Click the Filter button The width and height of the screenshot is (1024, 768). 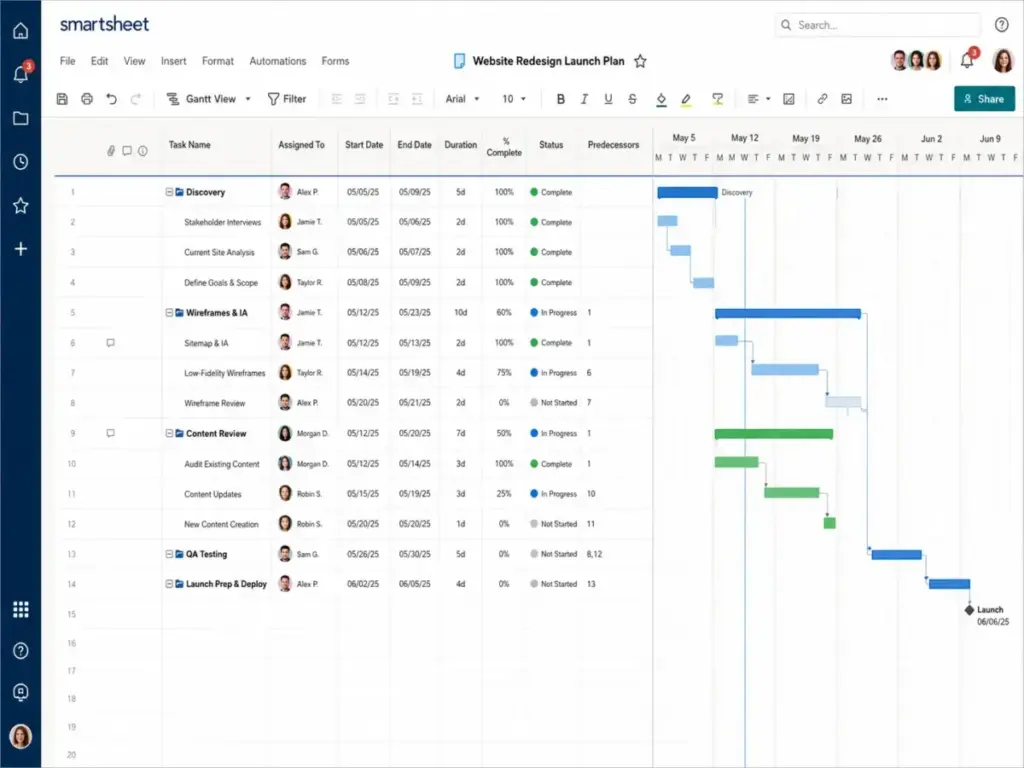[x=287, y=99]
